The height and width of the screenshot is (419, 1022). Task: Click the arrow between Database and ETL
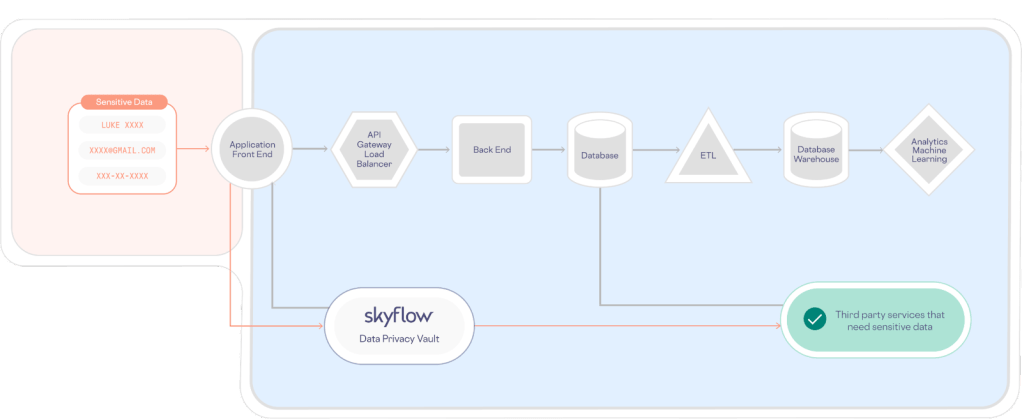650,151
